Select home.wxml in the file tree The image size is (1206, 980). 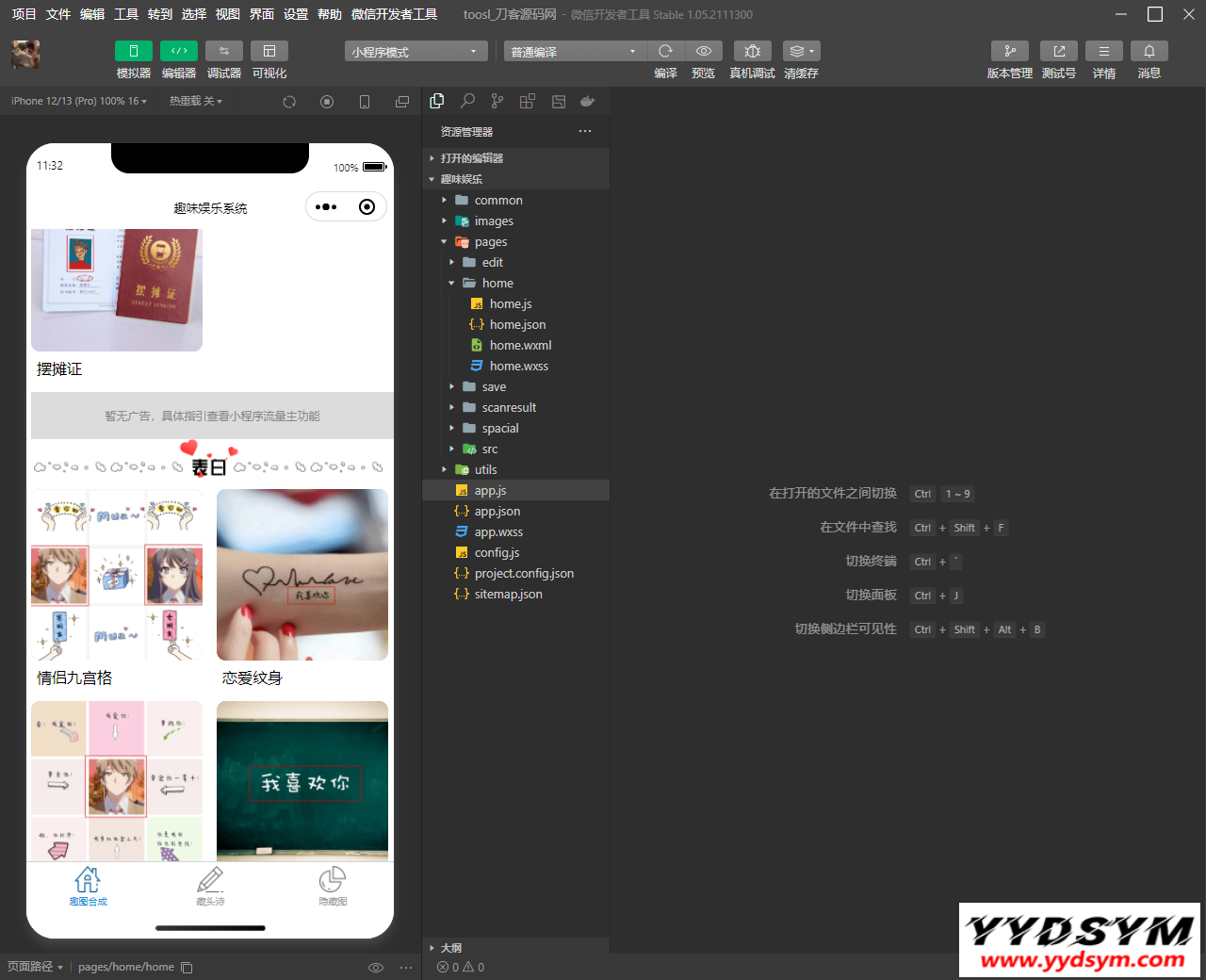(x=519, y=345)
